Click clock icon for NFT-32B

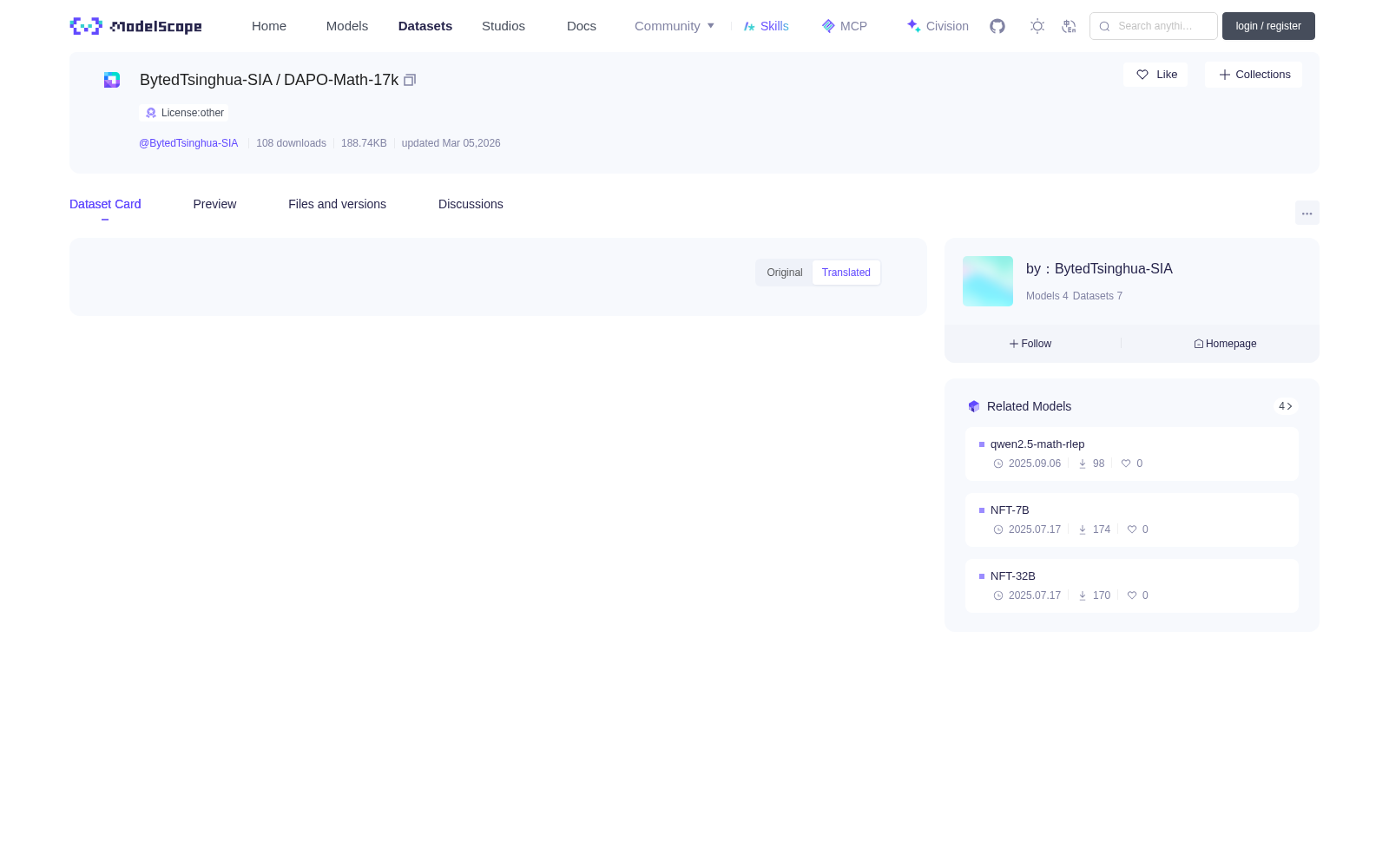pos(998,595)
